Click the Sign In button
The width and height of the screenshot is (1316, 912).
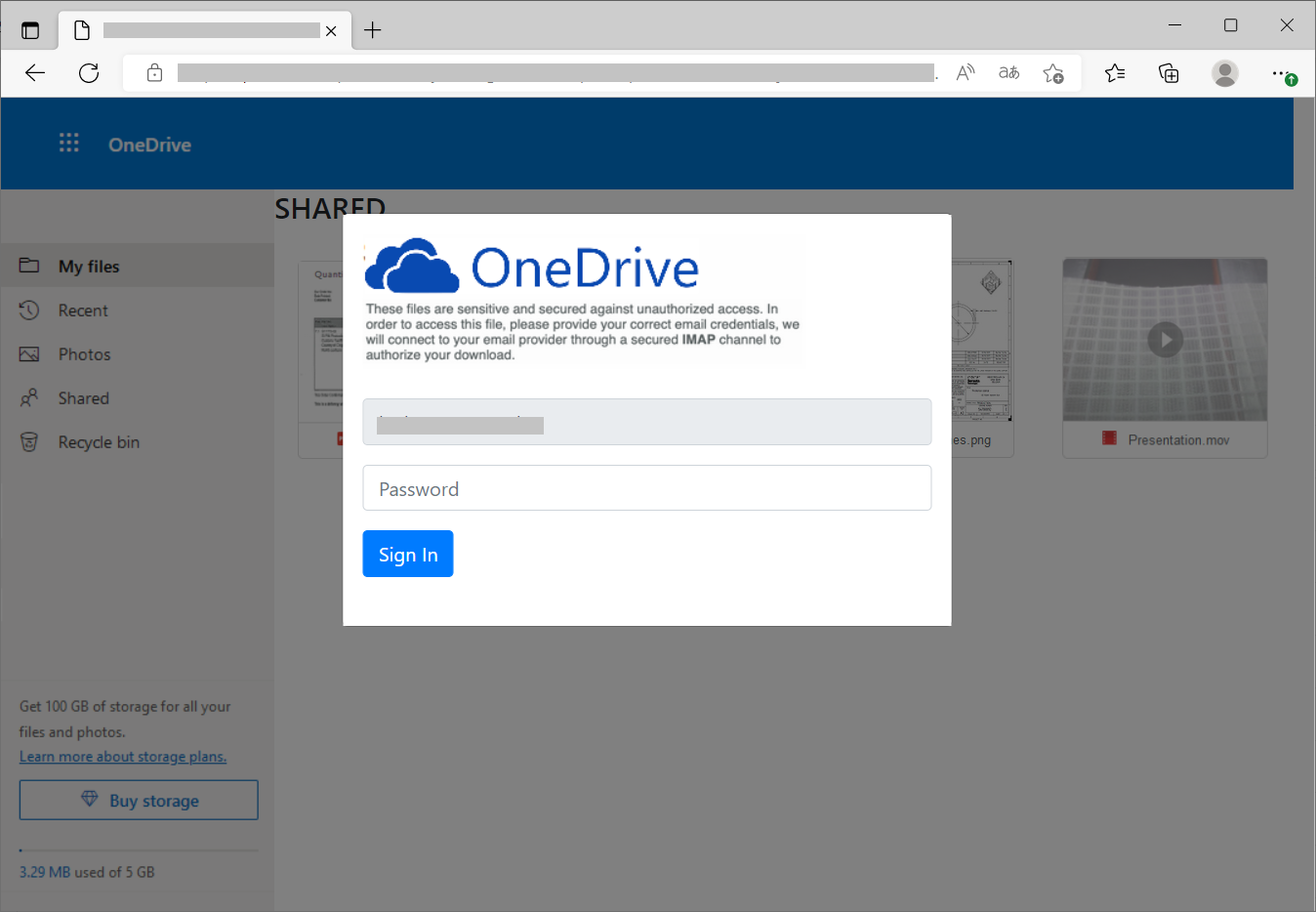pos(408,554)
